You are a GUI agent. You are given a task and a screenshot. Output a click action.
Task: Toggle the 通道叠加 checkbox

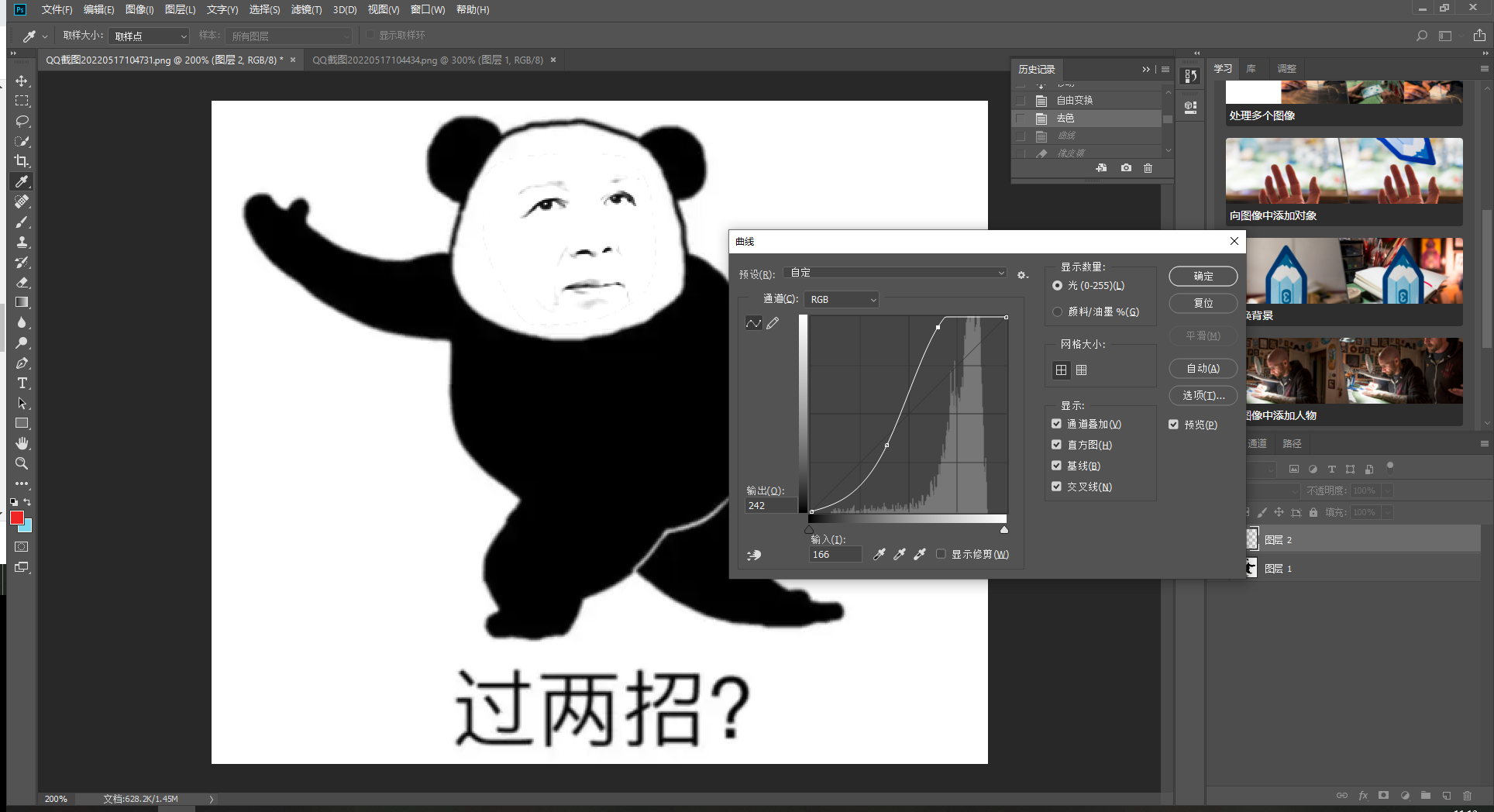(1056, 424)
